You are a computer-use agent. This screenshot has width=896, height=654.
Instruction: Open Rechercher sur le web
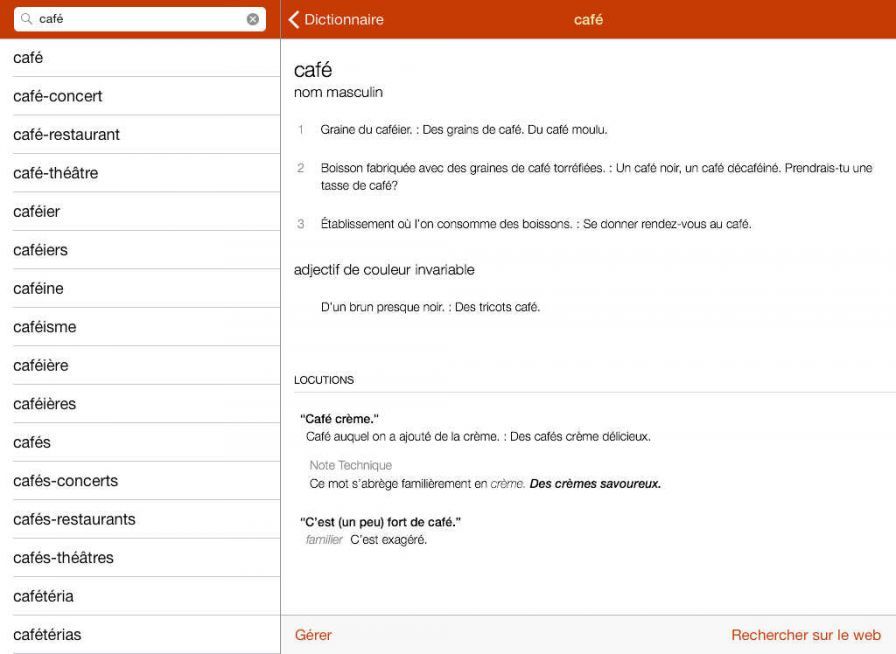click(805, 635)
